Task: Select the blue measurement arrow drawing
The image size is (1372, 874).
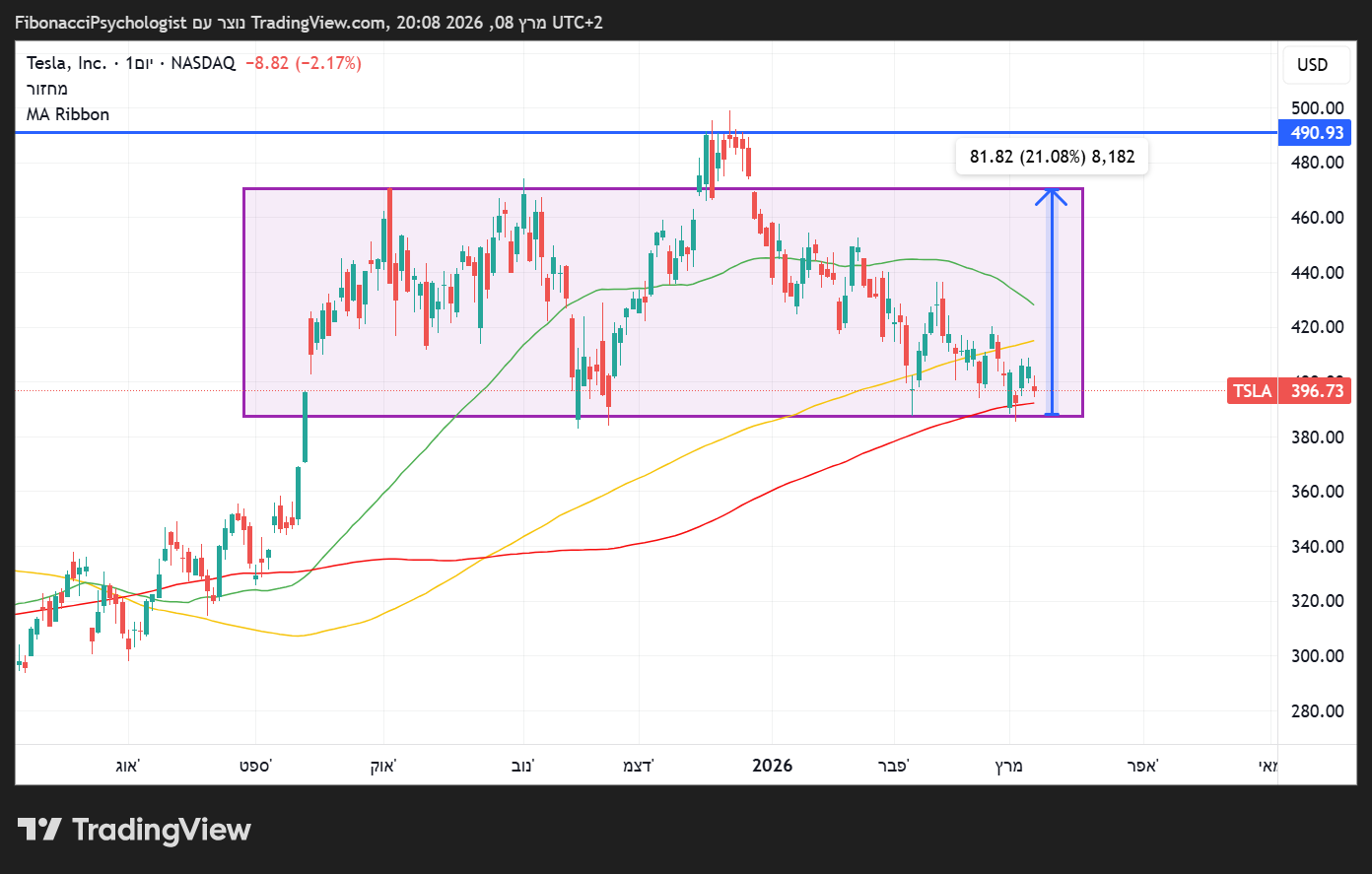Action: [x=1052, y=301]
